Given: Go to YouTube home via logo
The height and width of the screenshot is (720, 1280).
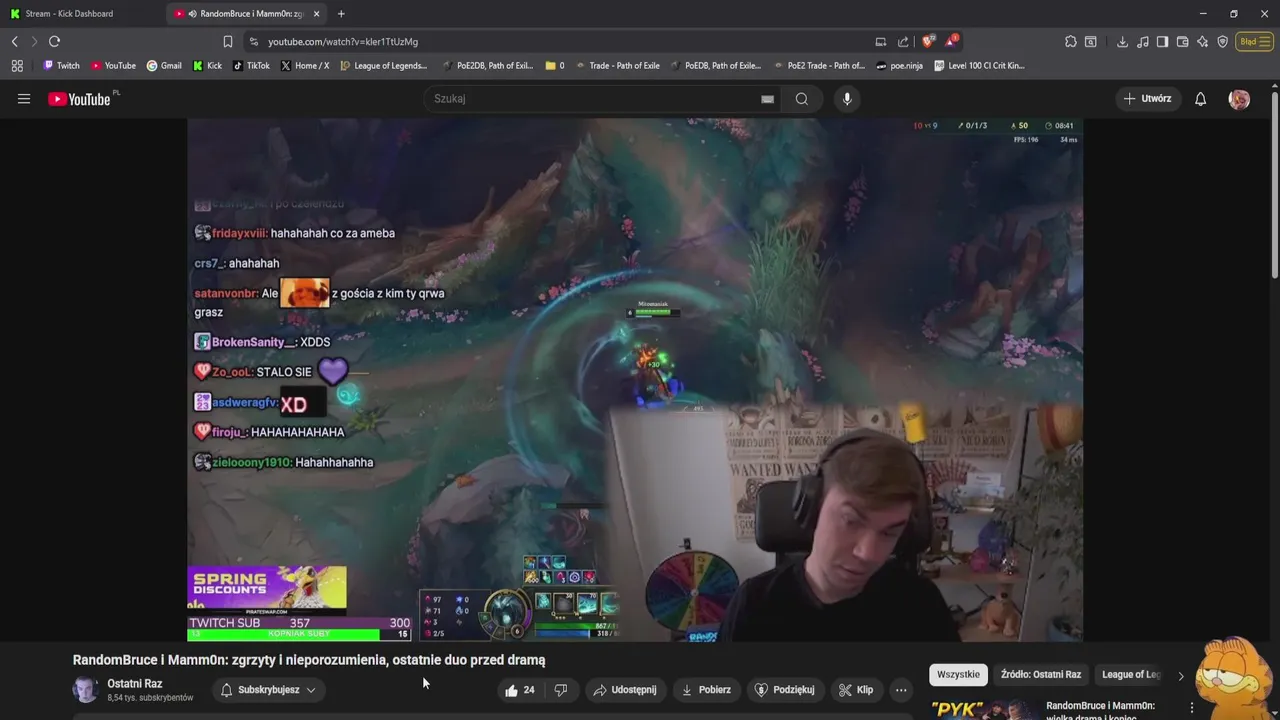Looking at the screenshot, I should pyautogui.click(x=80, y=99).
